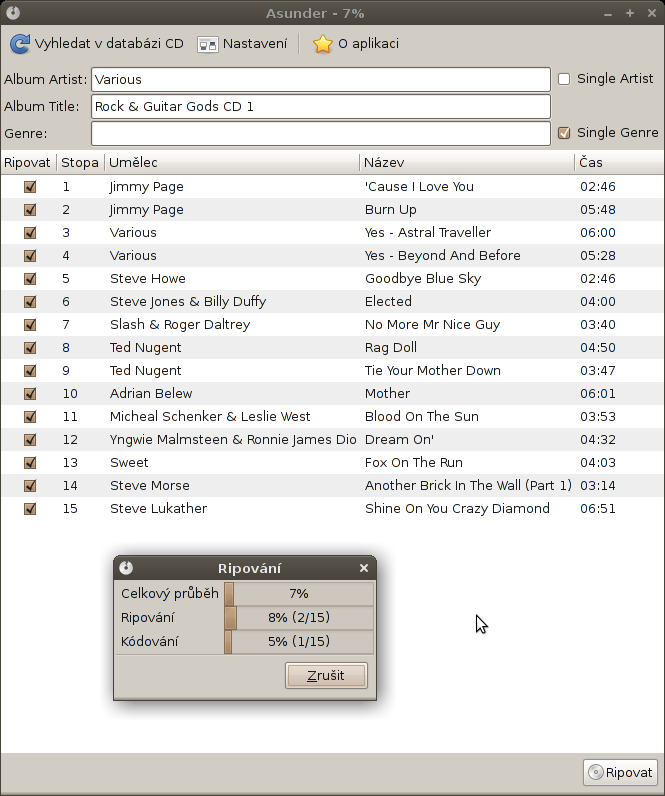Click title No More Mr Nice Guy
Image resolution: width=665 pixels, height=796 pixels.
pyautogui.click(x=432, y=325)
